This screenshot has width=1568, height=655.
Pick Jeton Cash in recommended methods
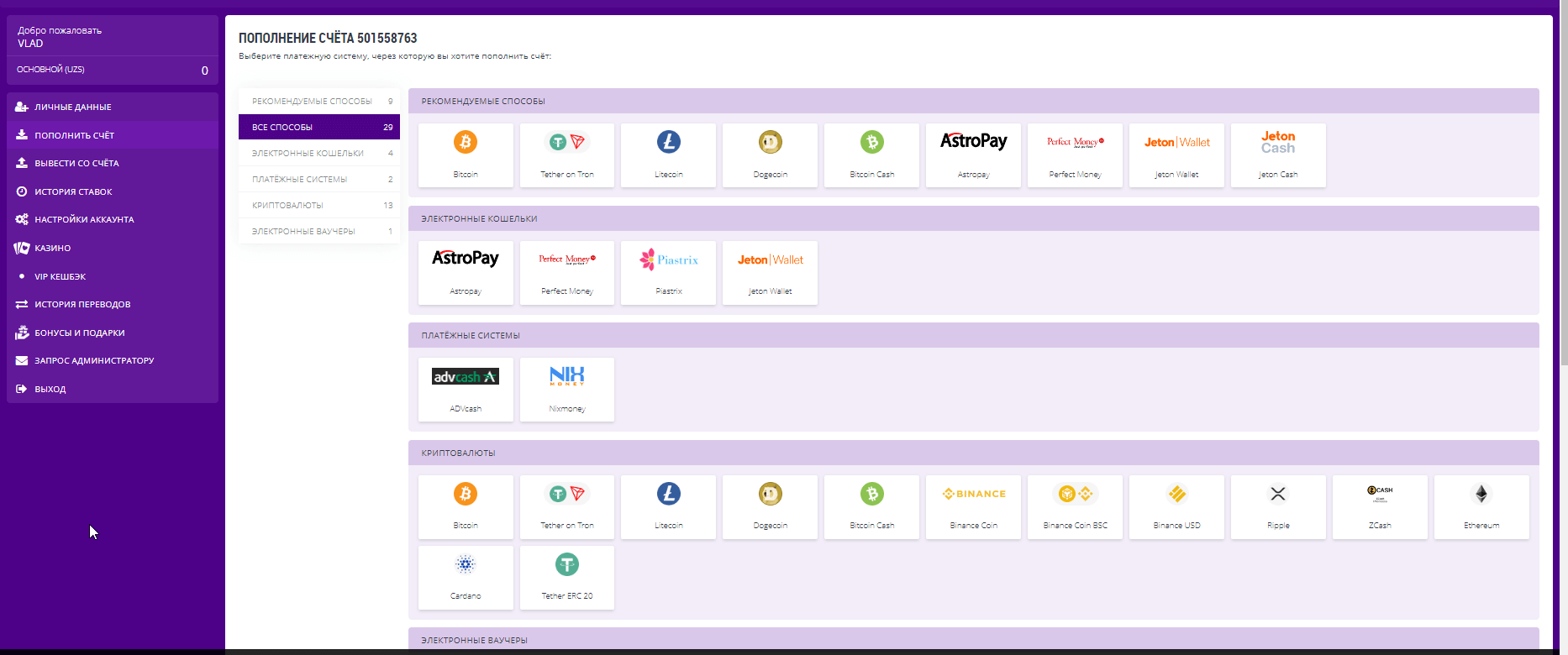(1277, 155)
